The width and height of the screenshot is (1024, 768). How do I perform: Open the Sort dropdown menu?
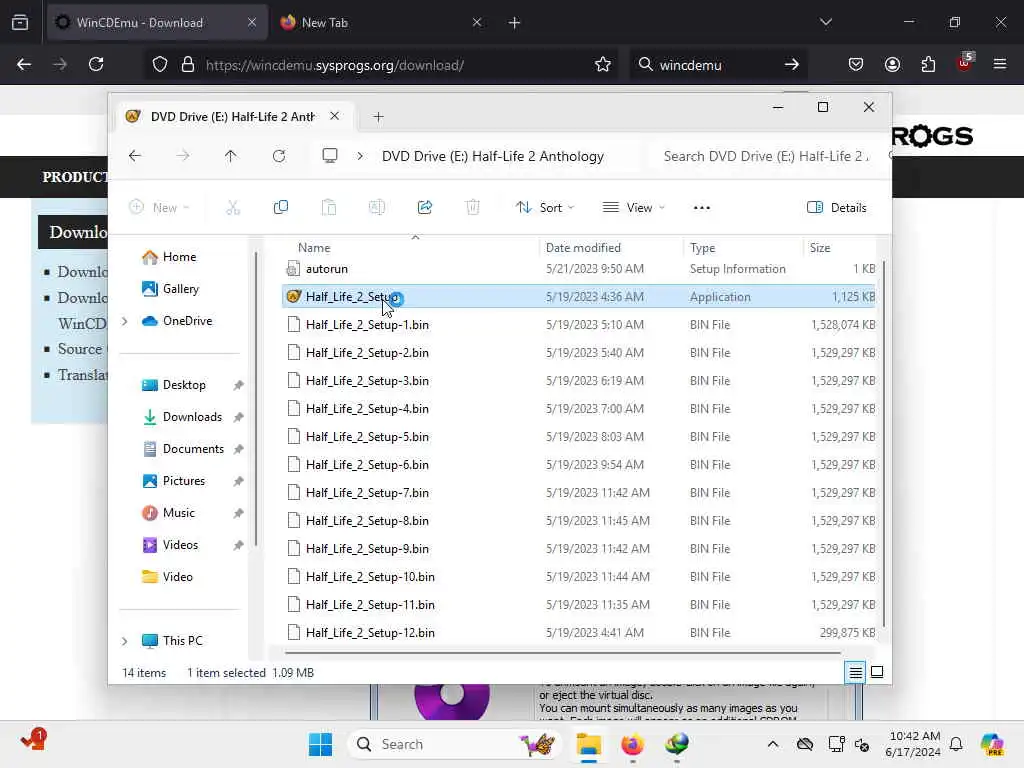[545, 208]
